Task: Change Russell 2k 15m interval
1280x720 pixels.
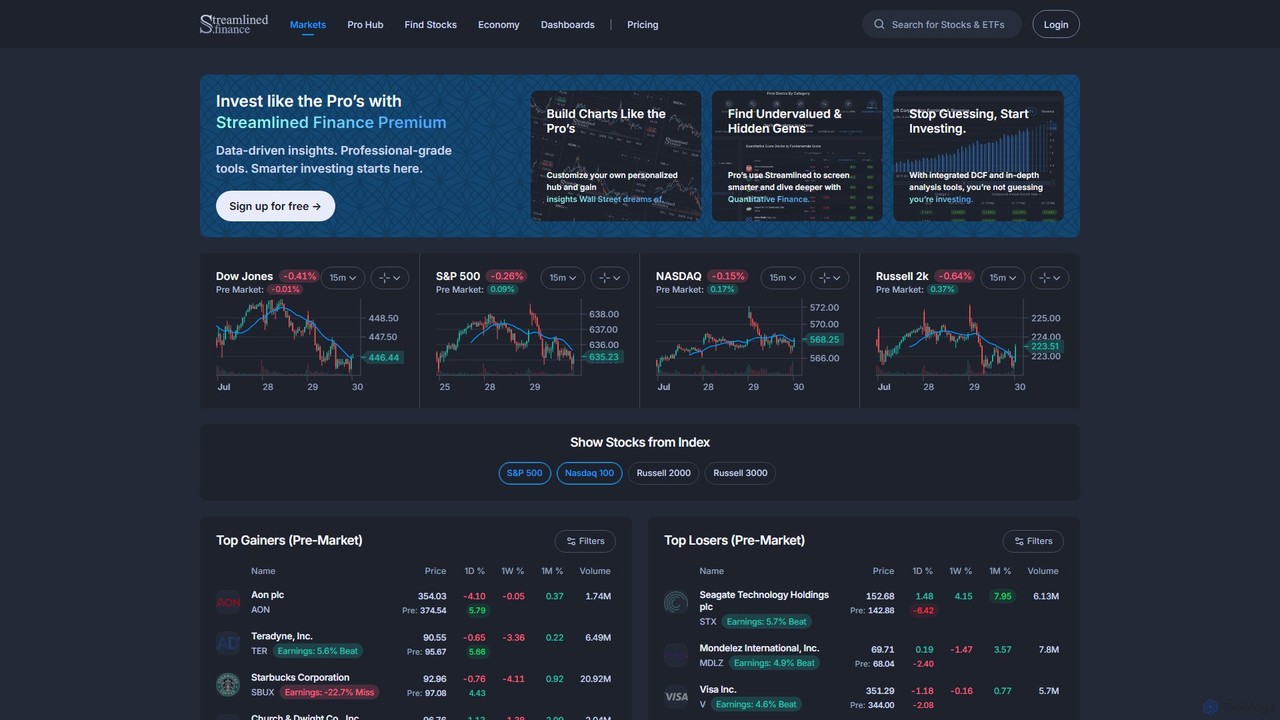Action: 1003,278
